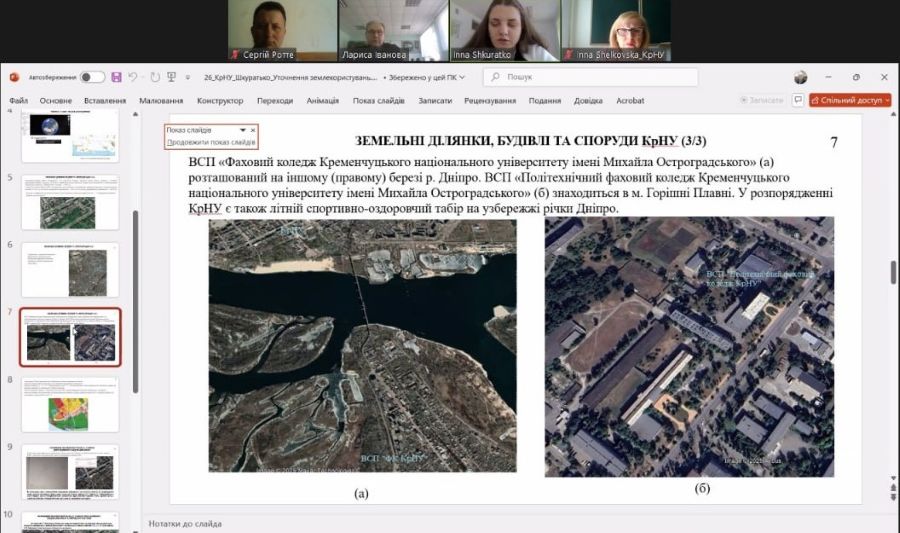Select slide 9 thumbnail

[71, 472]
